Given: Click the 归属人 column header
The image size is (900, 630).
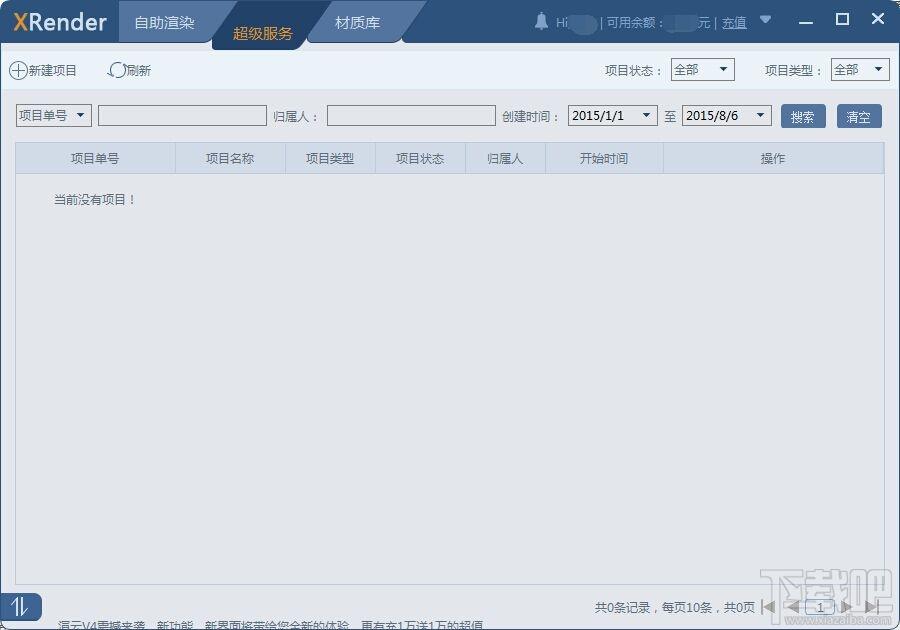Looking at the screenshot, I should click(505, 158).
